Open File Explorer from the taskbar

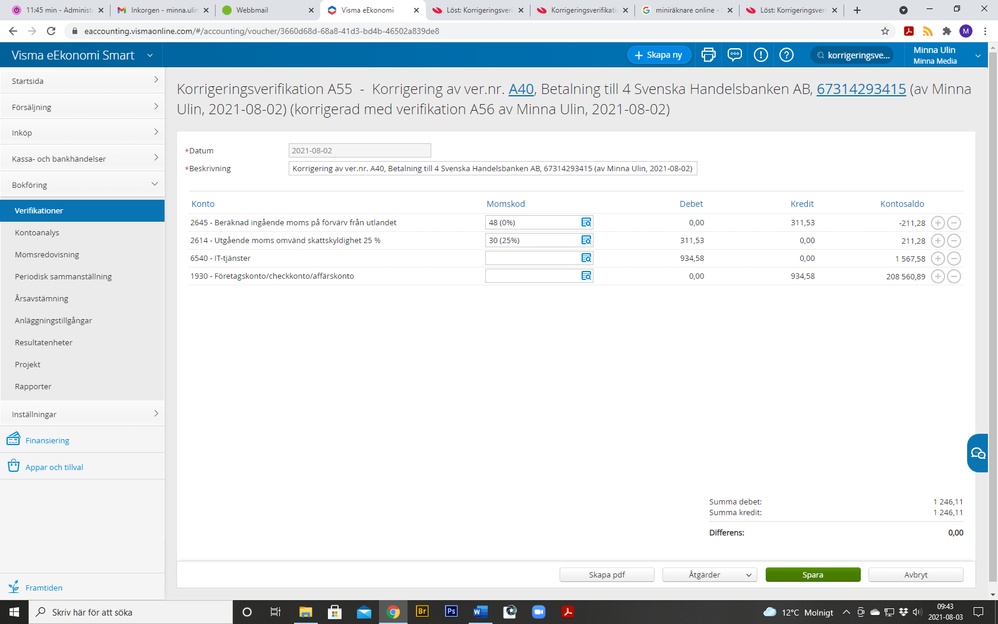coord(306,611)
